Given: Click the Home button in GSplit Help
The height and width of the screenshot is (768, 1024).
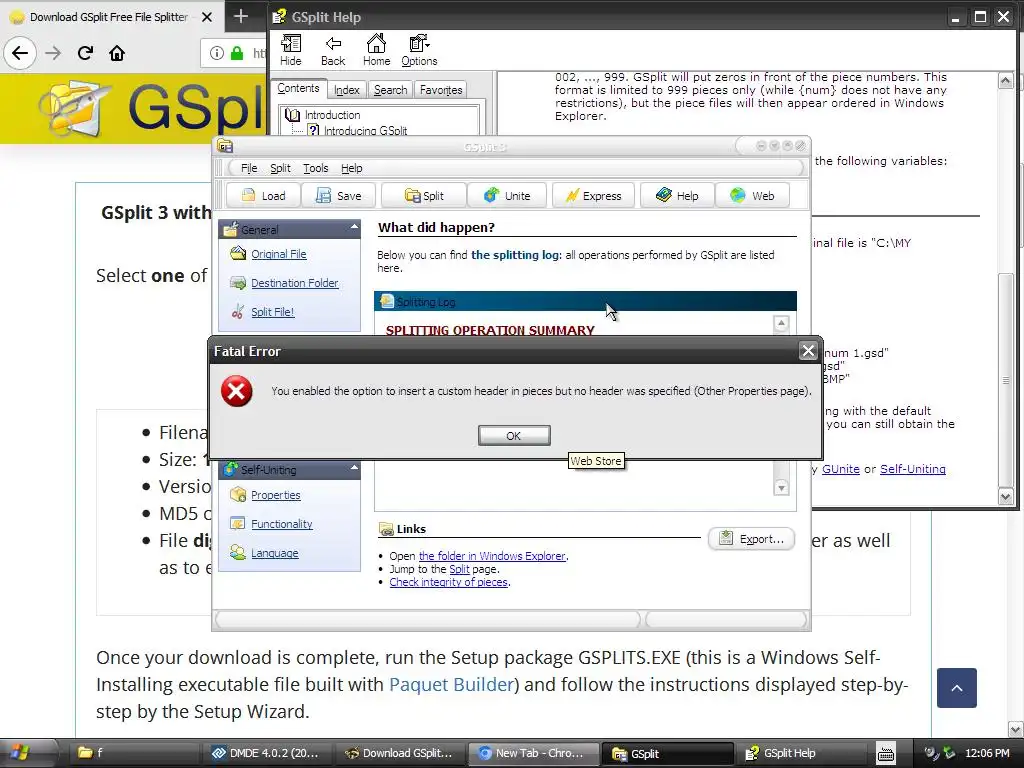Looking at the screenshot, I should tap(376, 50).
